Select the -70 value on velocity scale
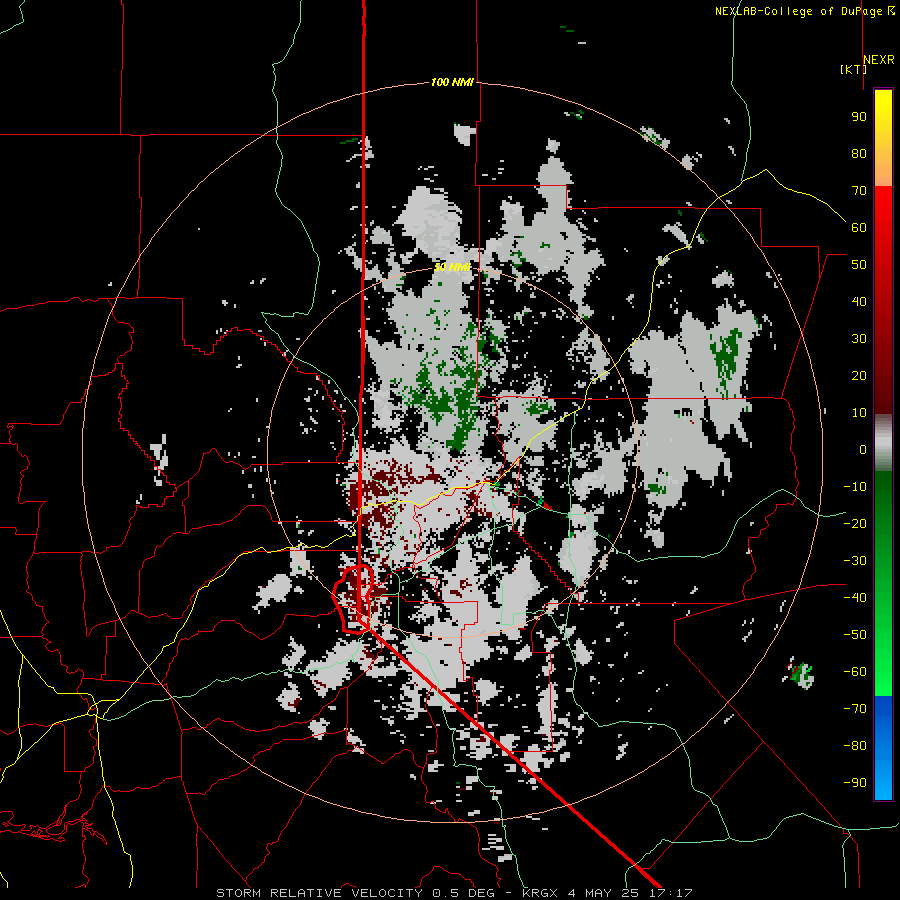 pyautogui.click(x=855, y=709)
